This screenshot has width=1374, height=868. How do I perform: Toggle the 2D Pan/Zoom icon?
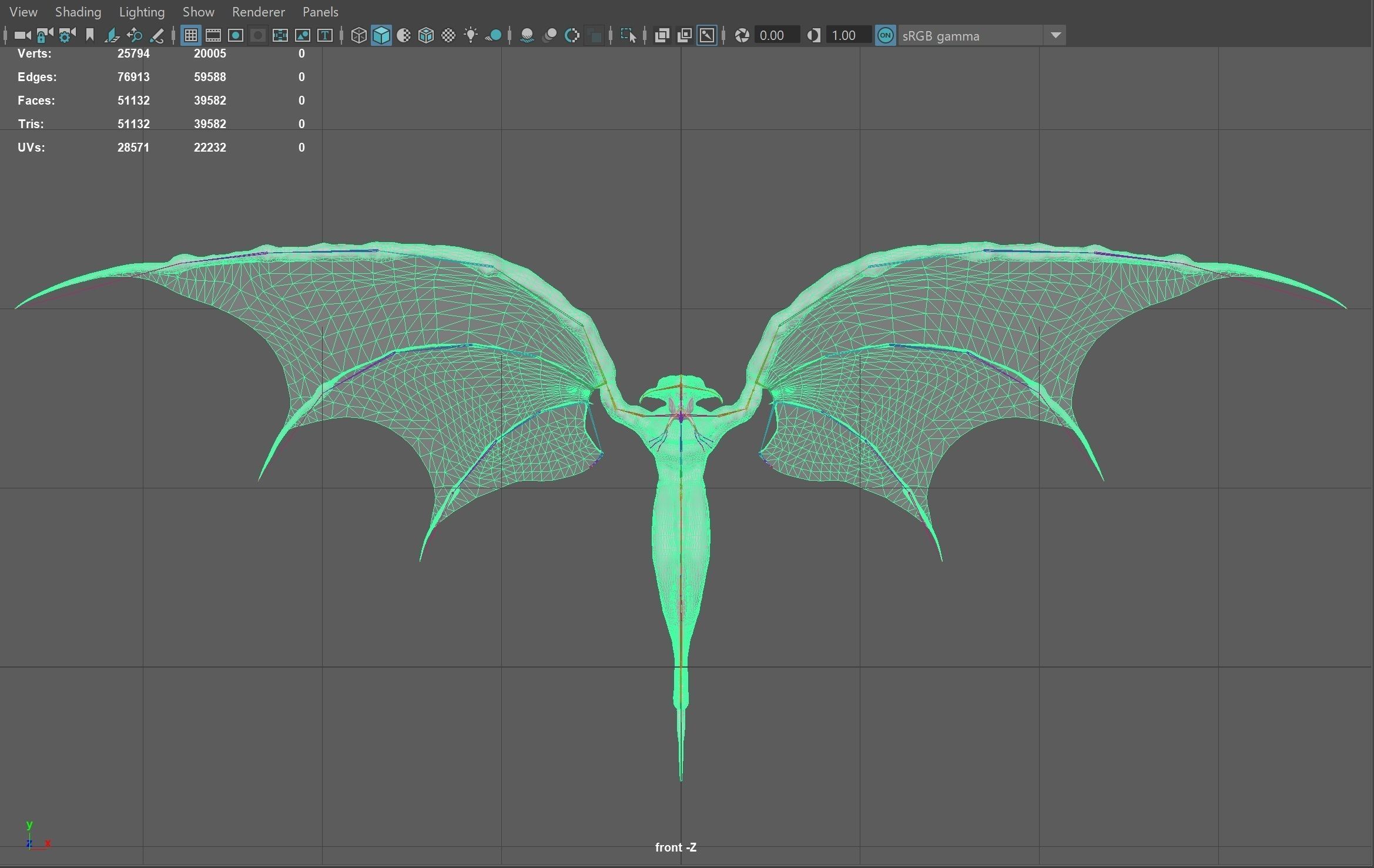click(x=135, y=36)
